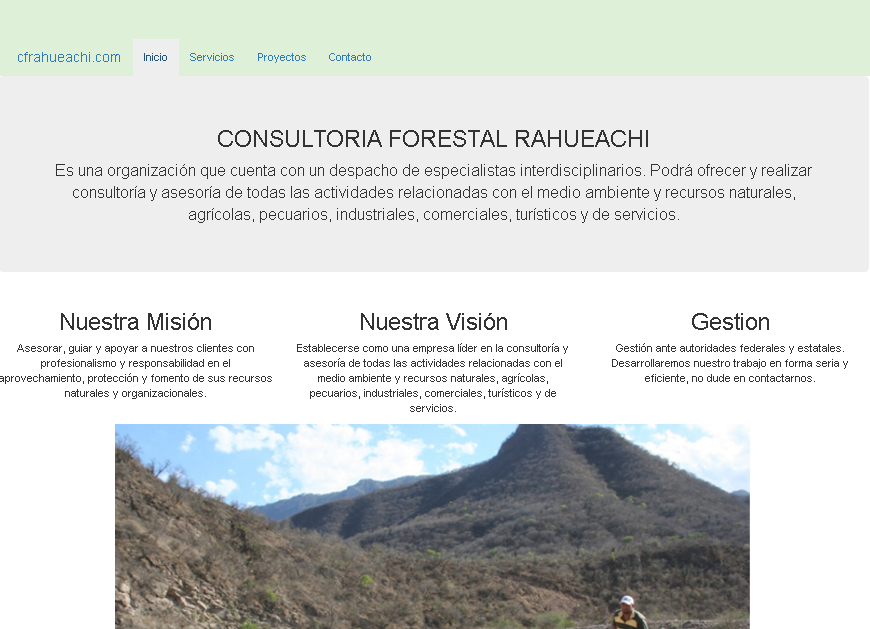Viewport: 870px width, 629px height.
Task: Click the vision text starting with Establecerse
Action: click(433, 378)
